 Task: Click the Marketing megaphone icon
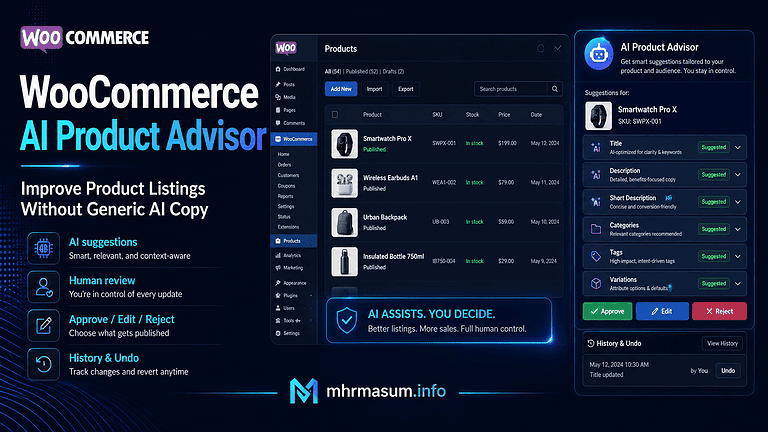[x=278, y=268]
